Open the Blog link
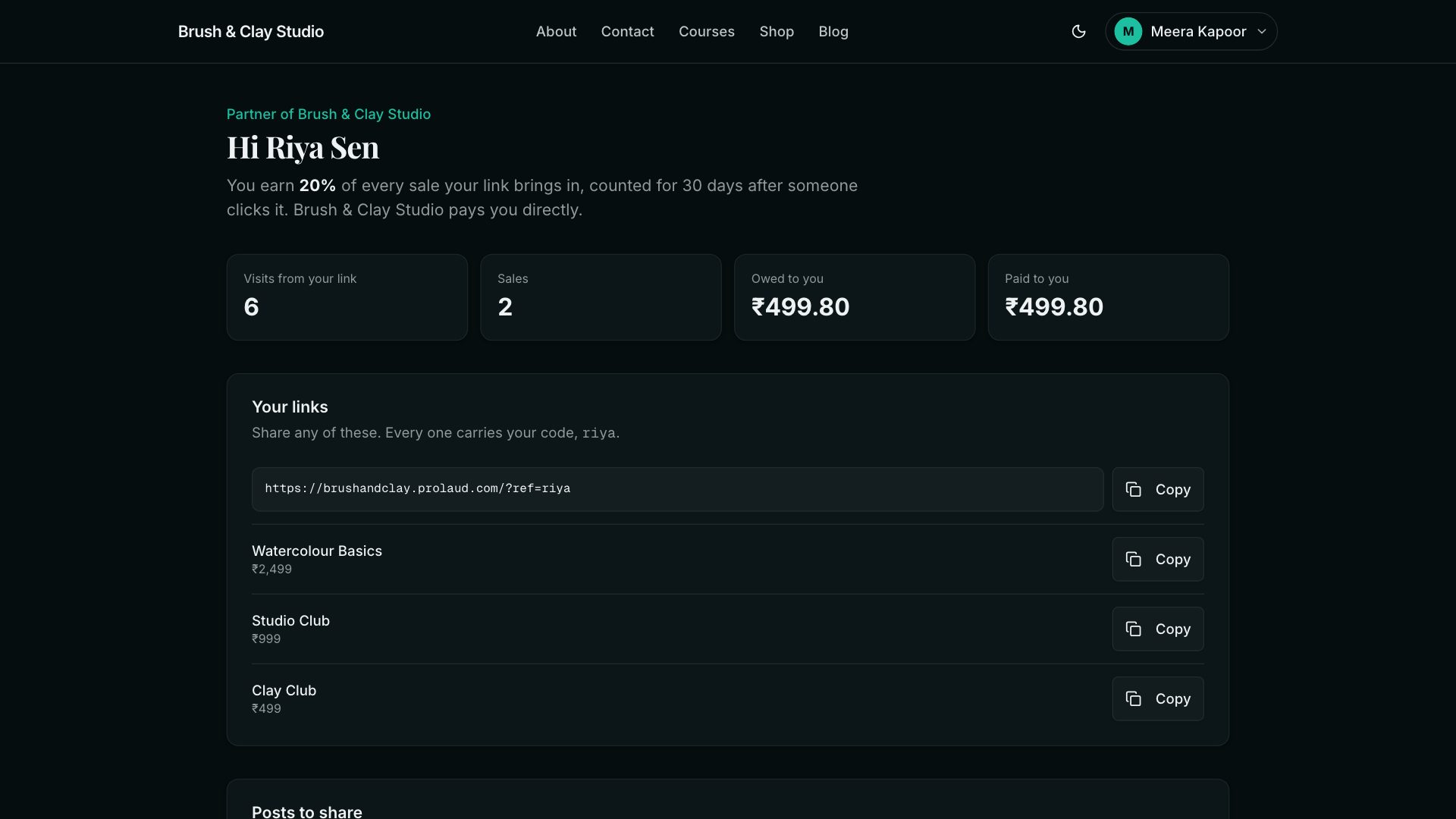This screenshot has width=1456, height=819. [x=833, y=31]
